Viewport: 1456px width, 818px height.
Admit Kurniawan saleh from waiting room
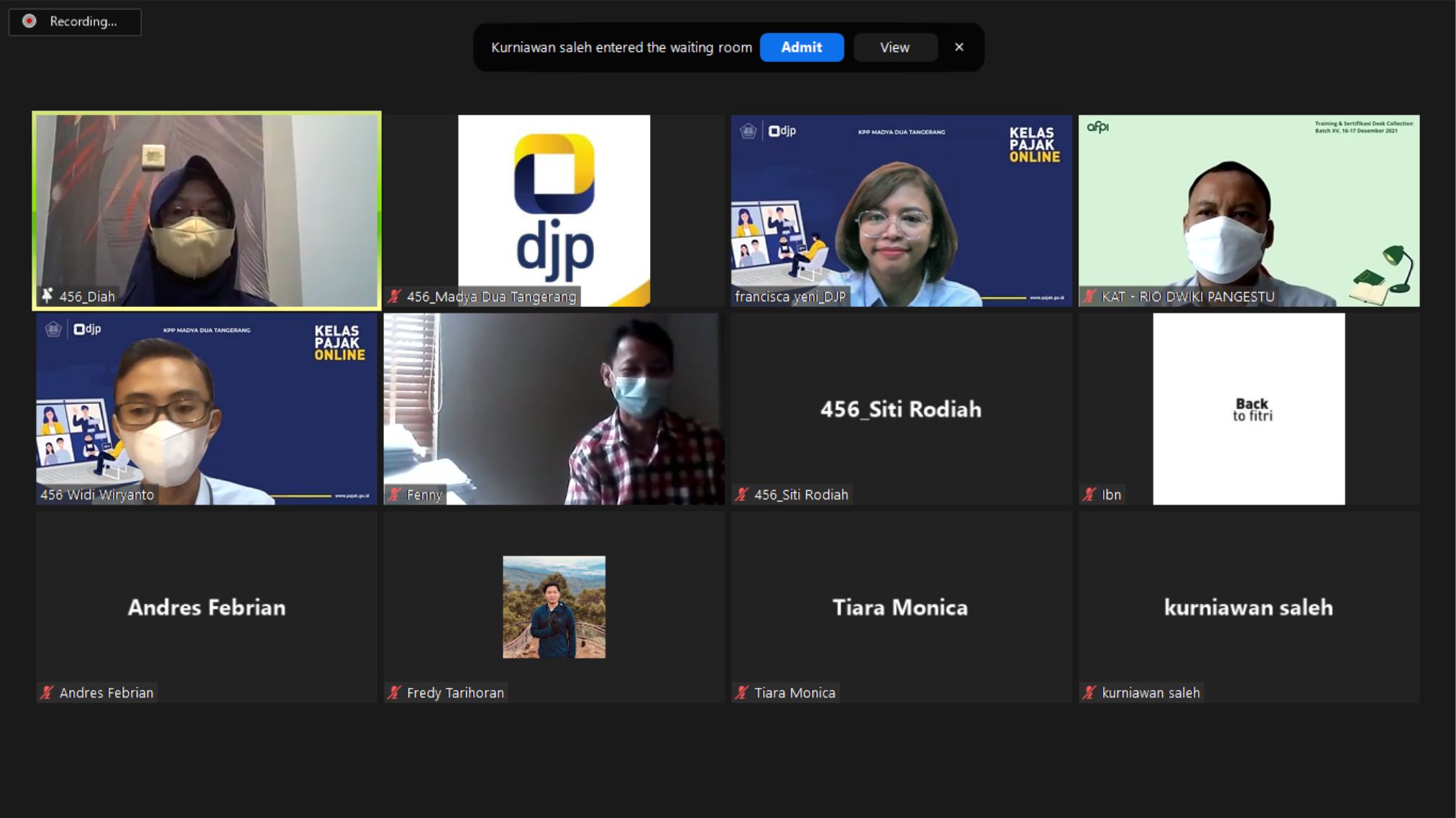(x=801, y=47)
